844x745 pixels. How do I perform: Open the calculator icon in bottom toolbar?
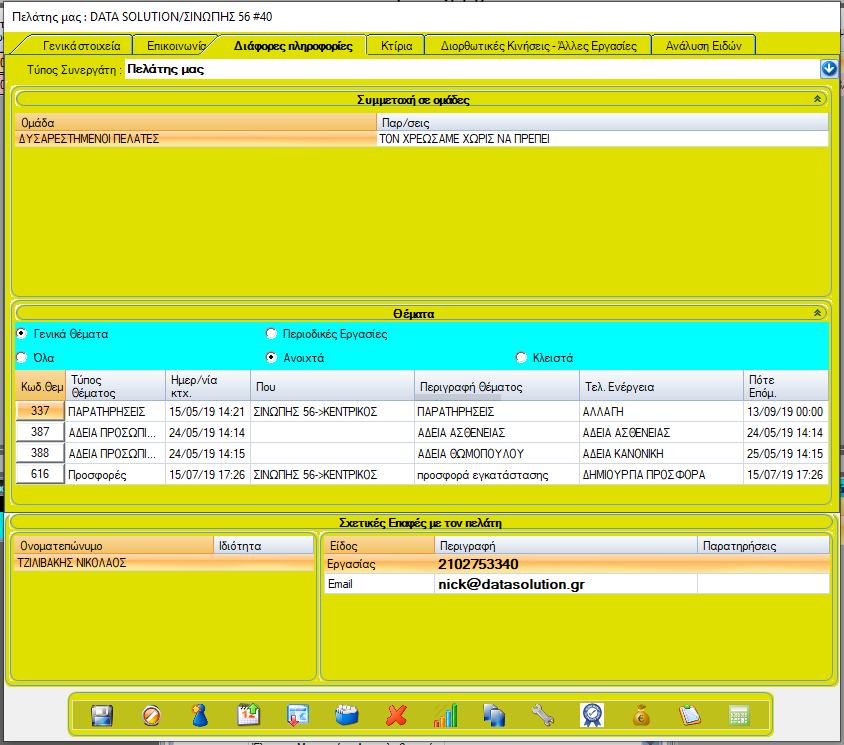click(740, 715)
